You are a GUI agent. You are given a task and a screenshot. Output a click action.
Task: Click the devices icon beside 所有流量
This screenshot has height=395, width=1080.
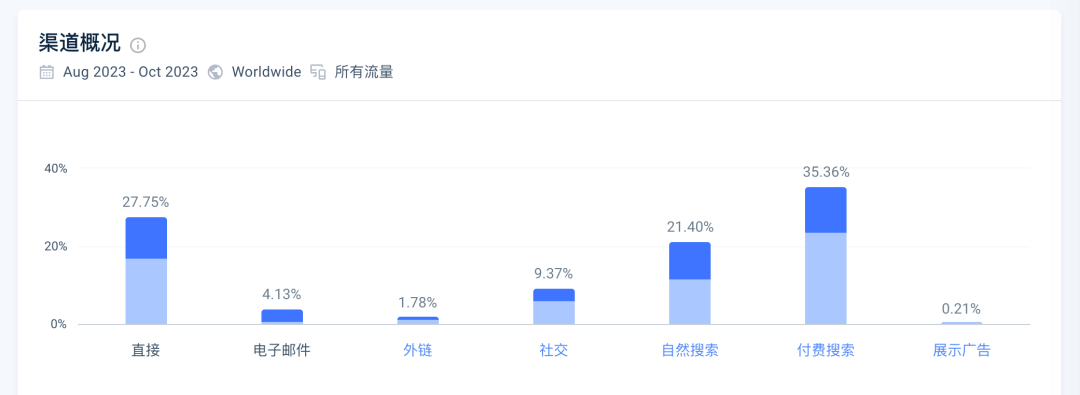(318, 72)
